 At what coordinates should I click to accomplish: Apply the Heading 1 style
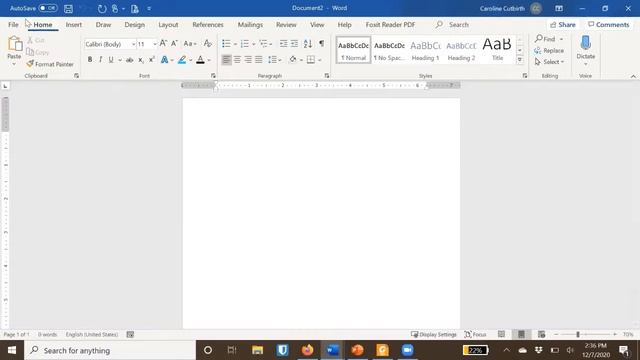(425, 50)
